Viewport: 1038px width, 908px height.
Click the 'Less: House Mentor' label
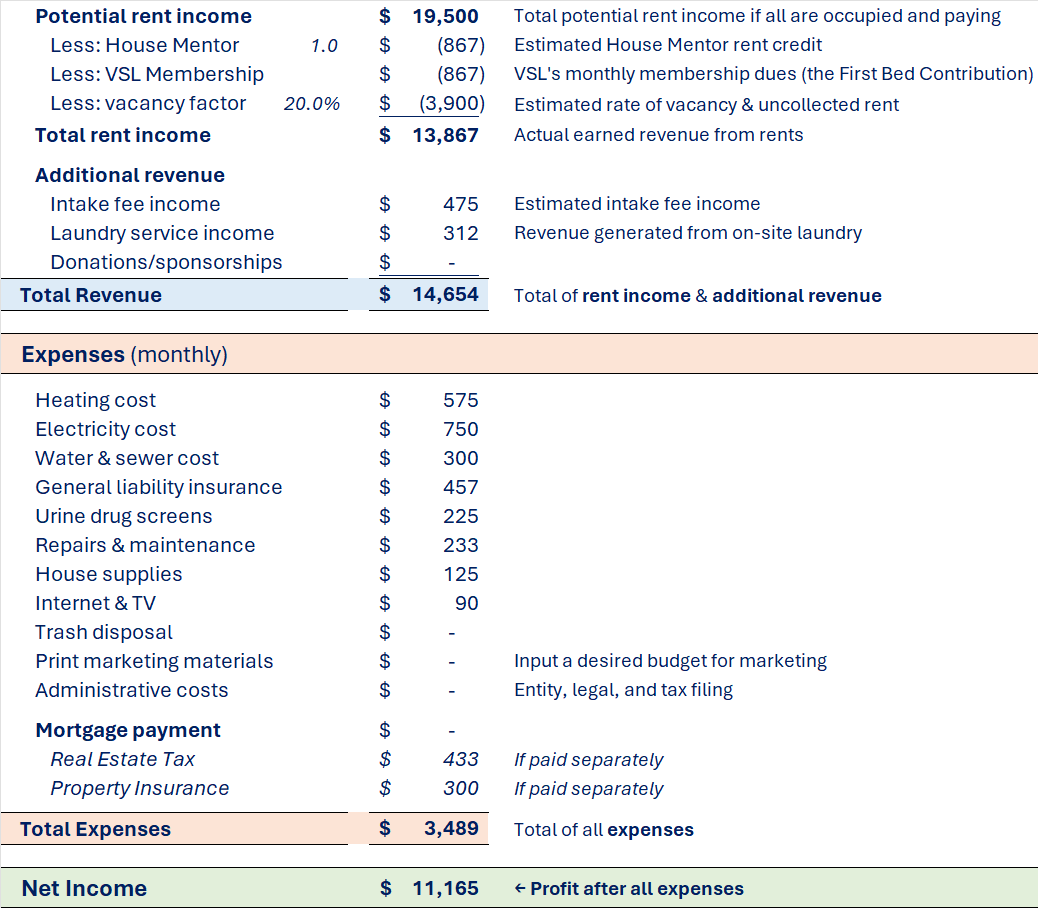(x=144, y=45)
